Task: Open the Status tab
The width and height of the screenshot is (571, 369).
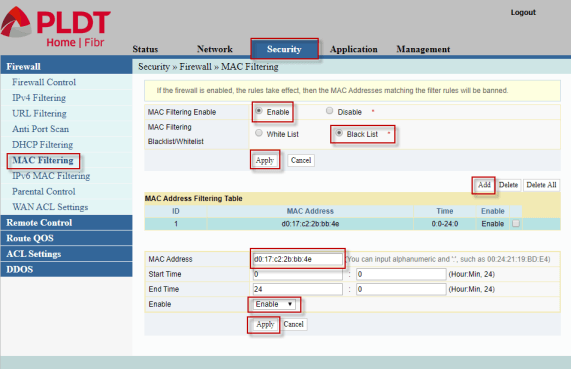Action: tap(145, 49)
